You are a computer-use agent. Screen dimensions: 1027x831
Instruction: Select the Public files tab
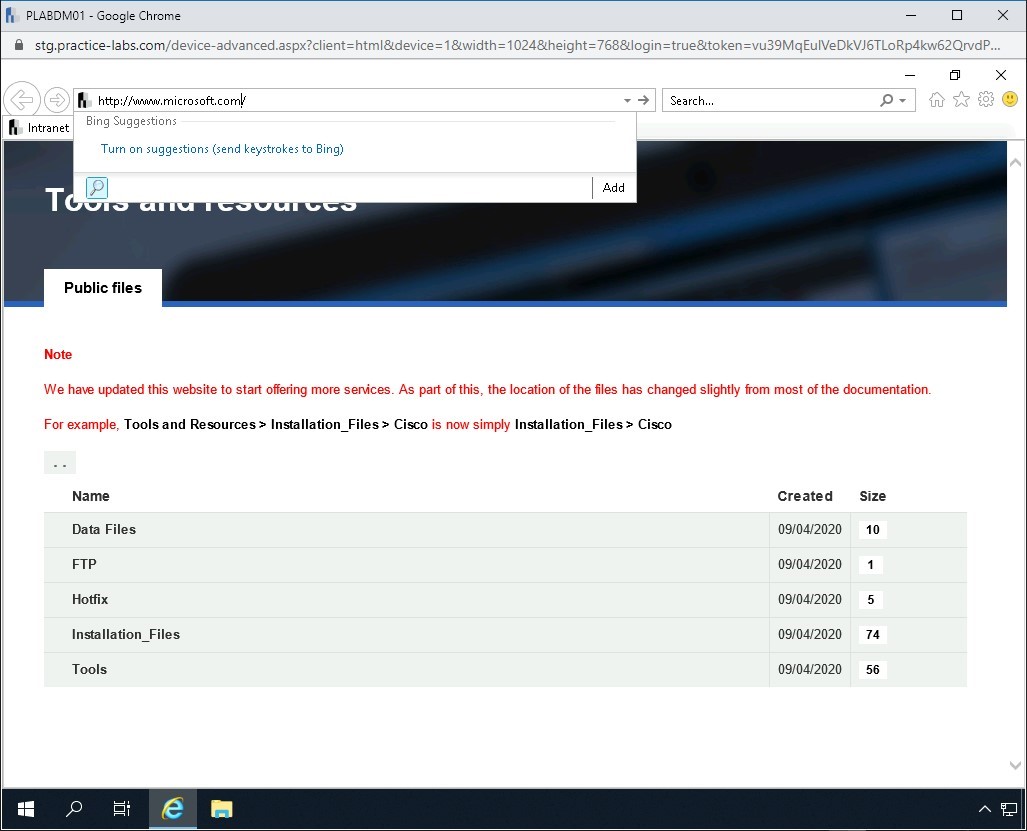coord(102,287)
